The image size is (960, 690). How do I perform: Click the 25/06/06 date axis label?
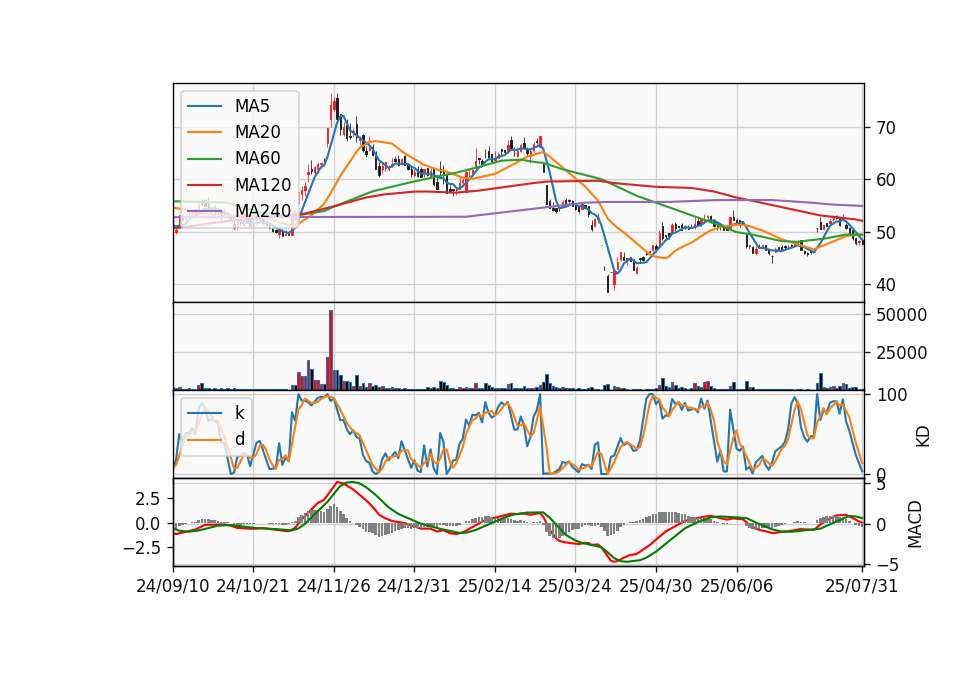click(x=737, y=586)
